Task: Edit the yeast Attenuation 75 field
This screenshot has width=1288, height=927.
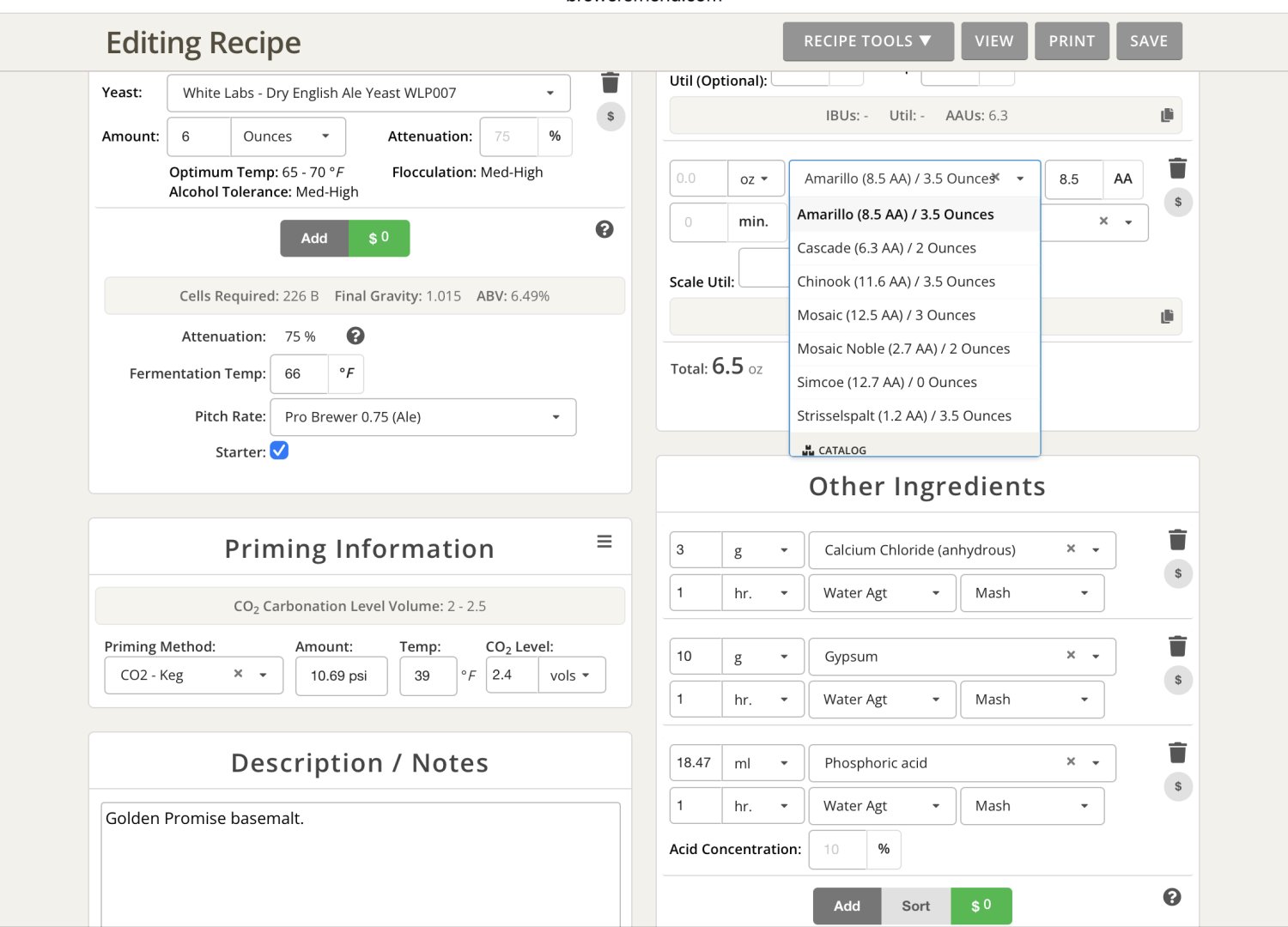Action: coord(508,136)
